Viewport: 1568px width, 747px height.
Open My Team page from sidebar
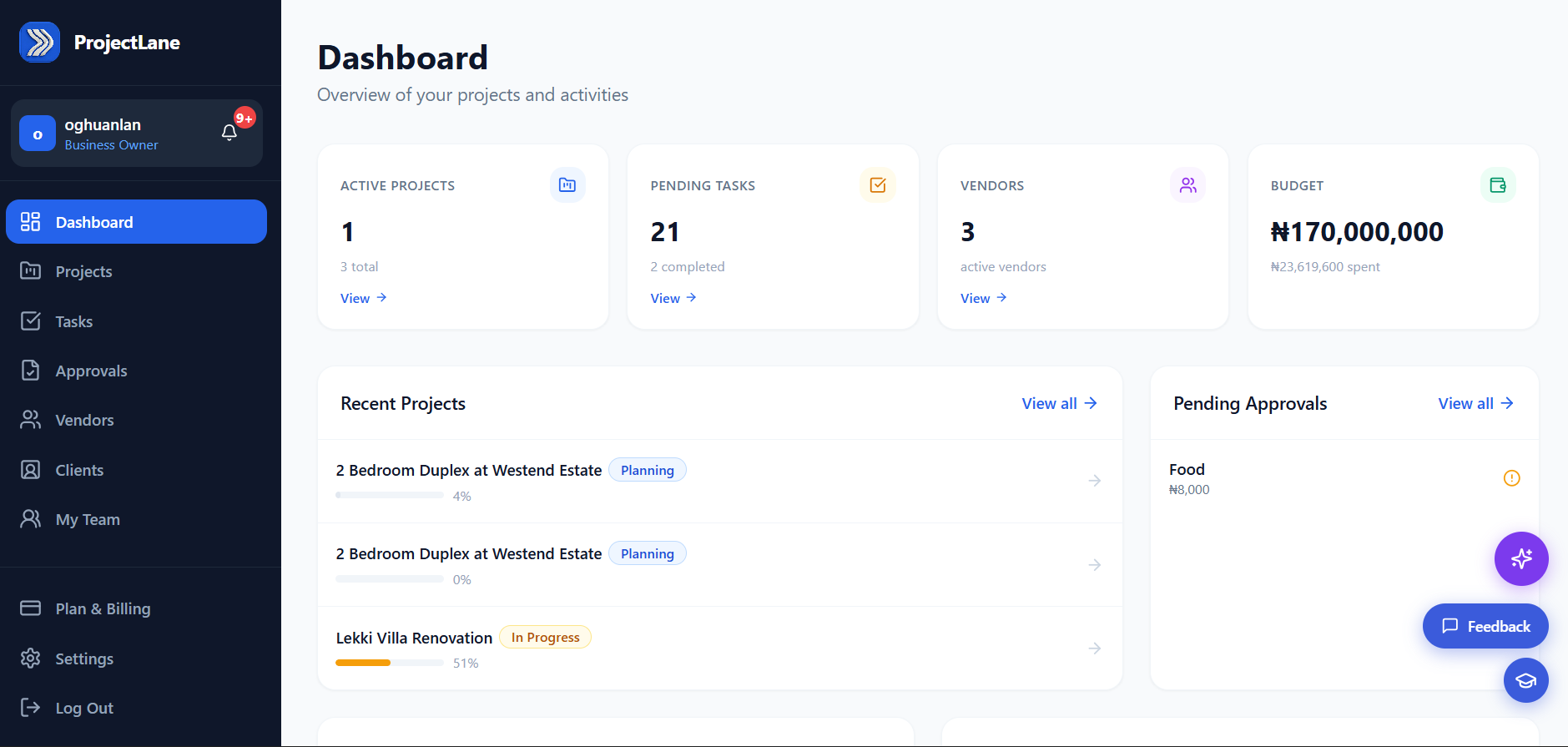pyautogui.click(x=136, y=520)
